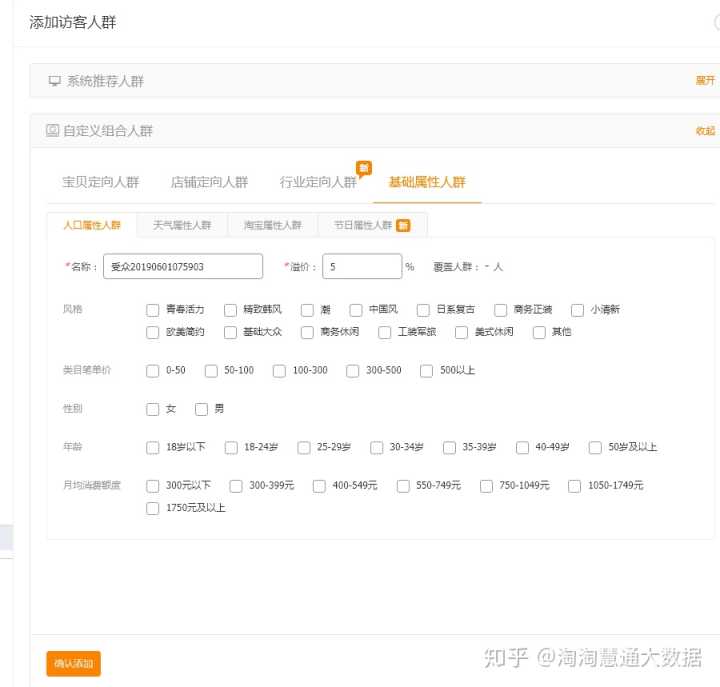This screenshot has width=720, height=687.
Task: Click the 新 badge on 行业定向人群
Action: (364, 168)
